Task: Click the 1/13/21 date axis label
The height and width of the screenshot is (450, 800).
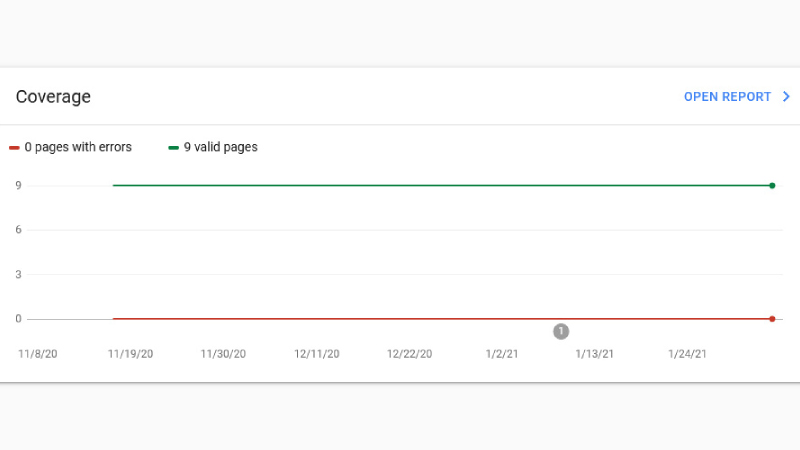Action: coord(595,354)
